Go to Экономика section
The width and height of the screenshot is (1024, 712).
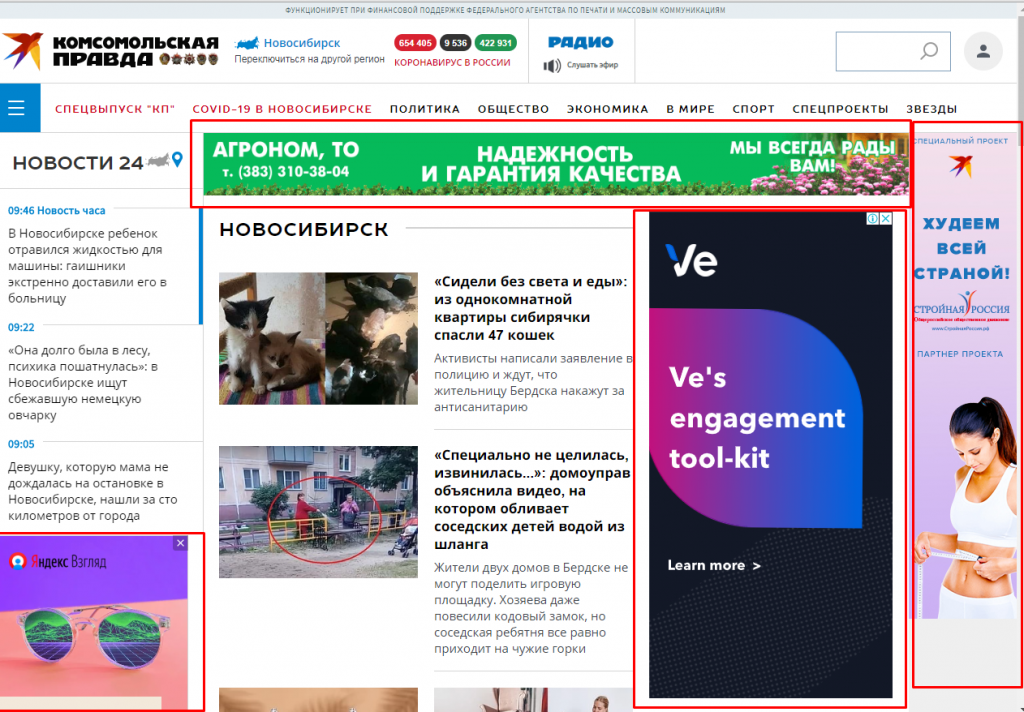pyautogui.click(x=607, y=109)
